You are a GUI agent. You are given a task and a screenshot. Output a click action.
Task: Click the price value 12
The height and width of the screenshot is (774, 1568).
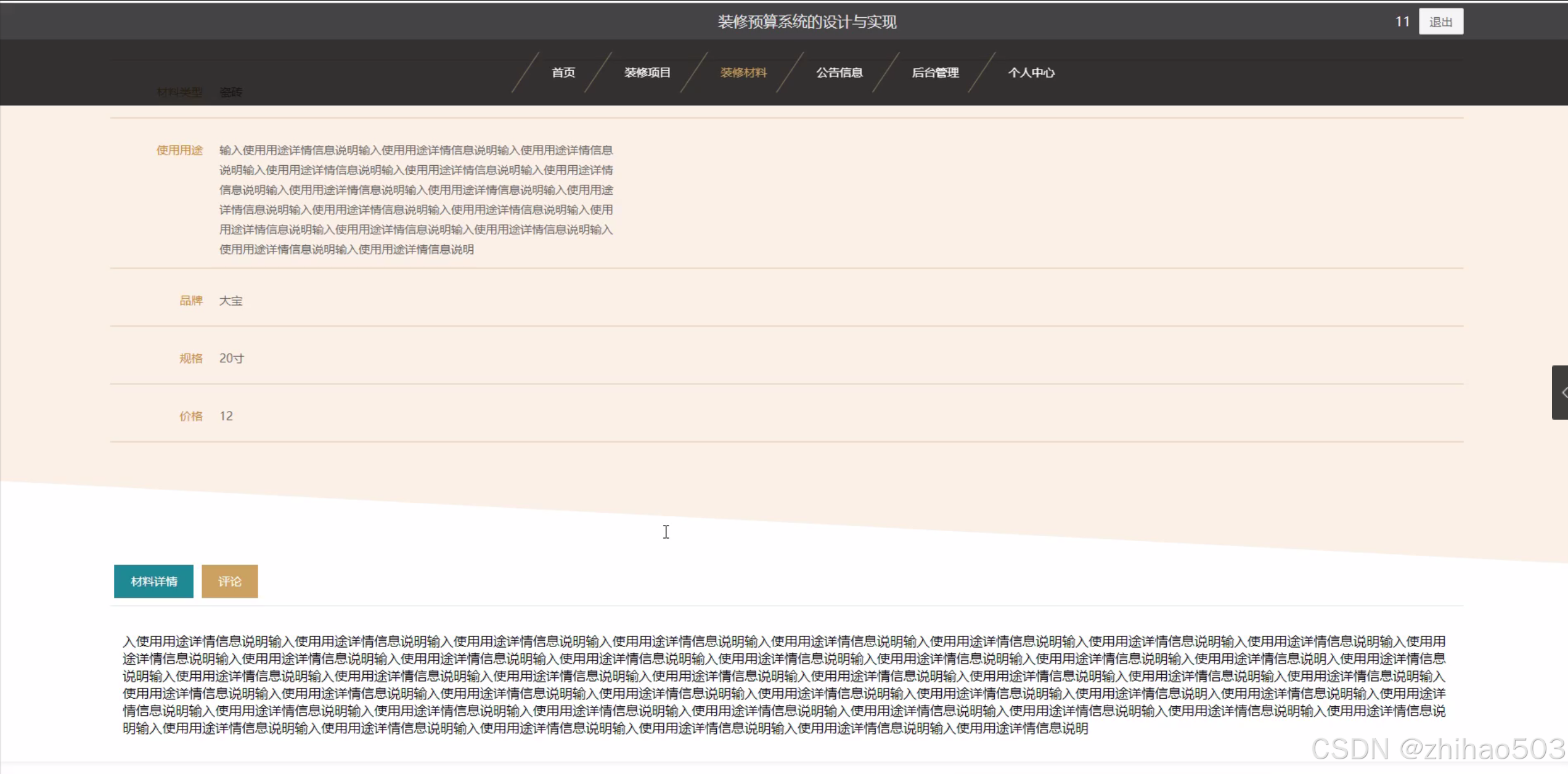[226, 416]
